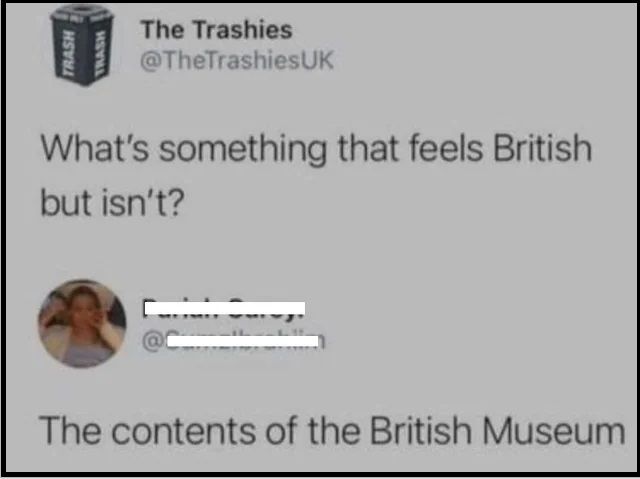The image size is (640, 479).
Task: Click the lid of the trash bin avatar
Action: [82, 14]
